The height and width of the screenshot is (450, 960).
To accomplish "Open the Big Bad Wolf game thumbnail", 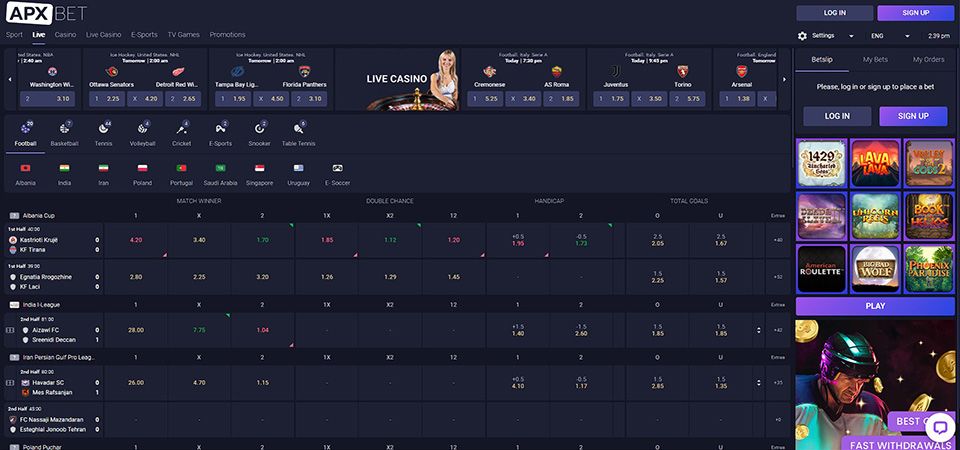I will (876, 269).
